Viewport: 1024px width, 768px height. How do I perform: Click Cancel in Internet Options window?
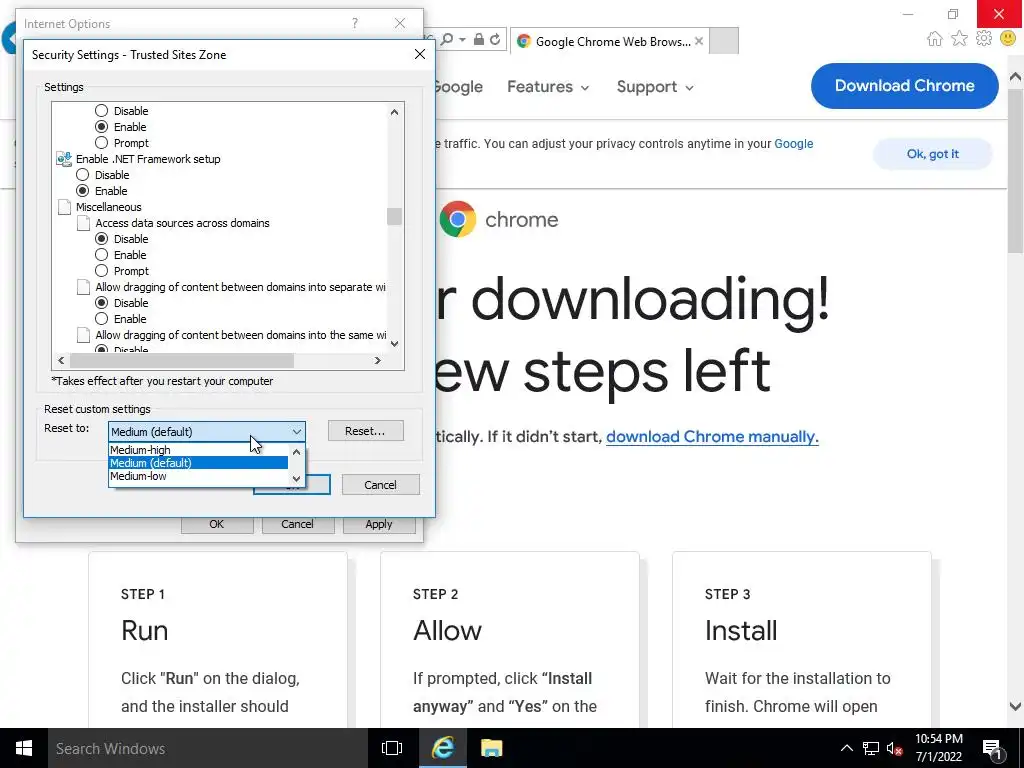point(297,524)
